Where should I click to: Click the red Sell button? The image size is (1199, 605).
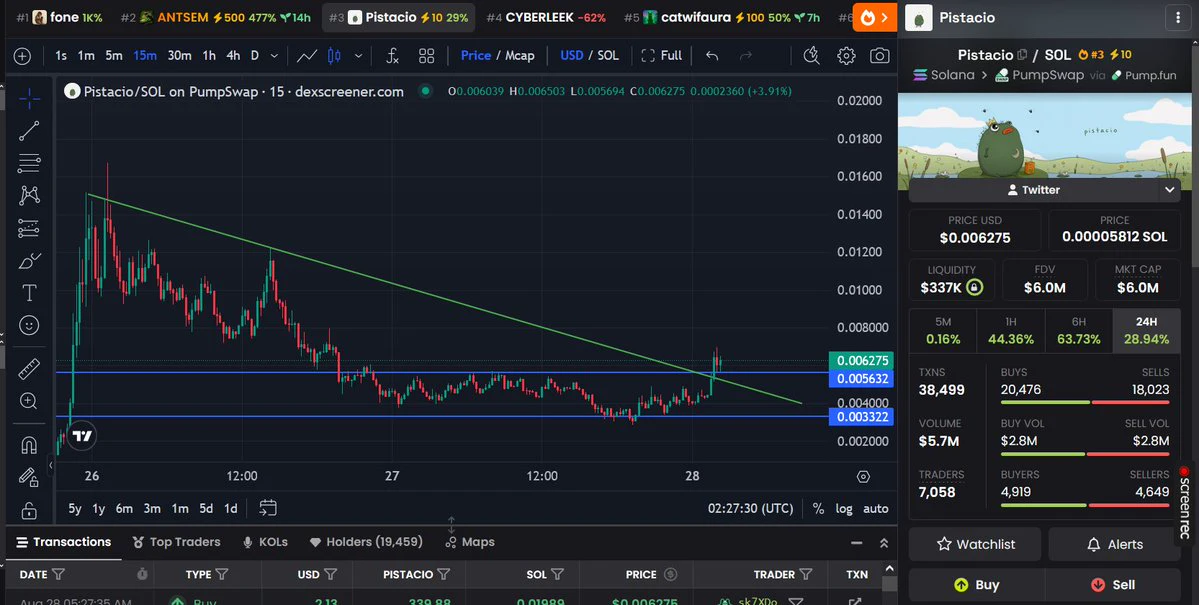(x=1114, y=585)
